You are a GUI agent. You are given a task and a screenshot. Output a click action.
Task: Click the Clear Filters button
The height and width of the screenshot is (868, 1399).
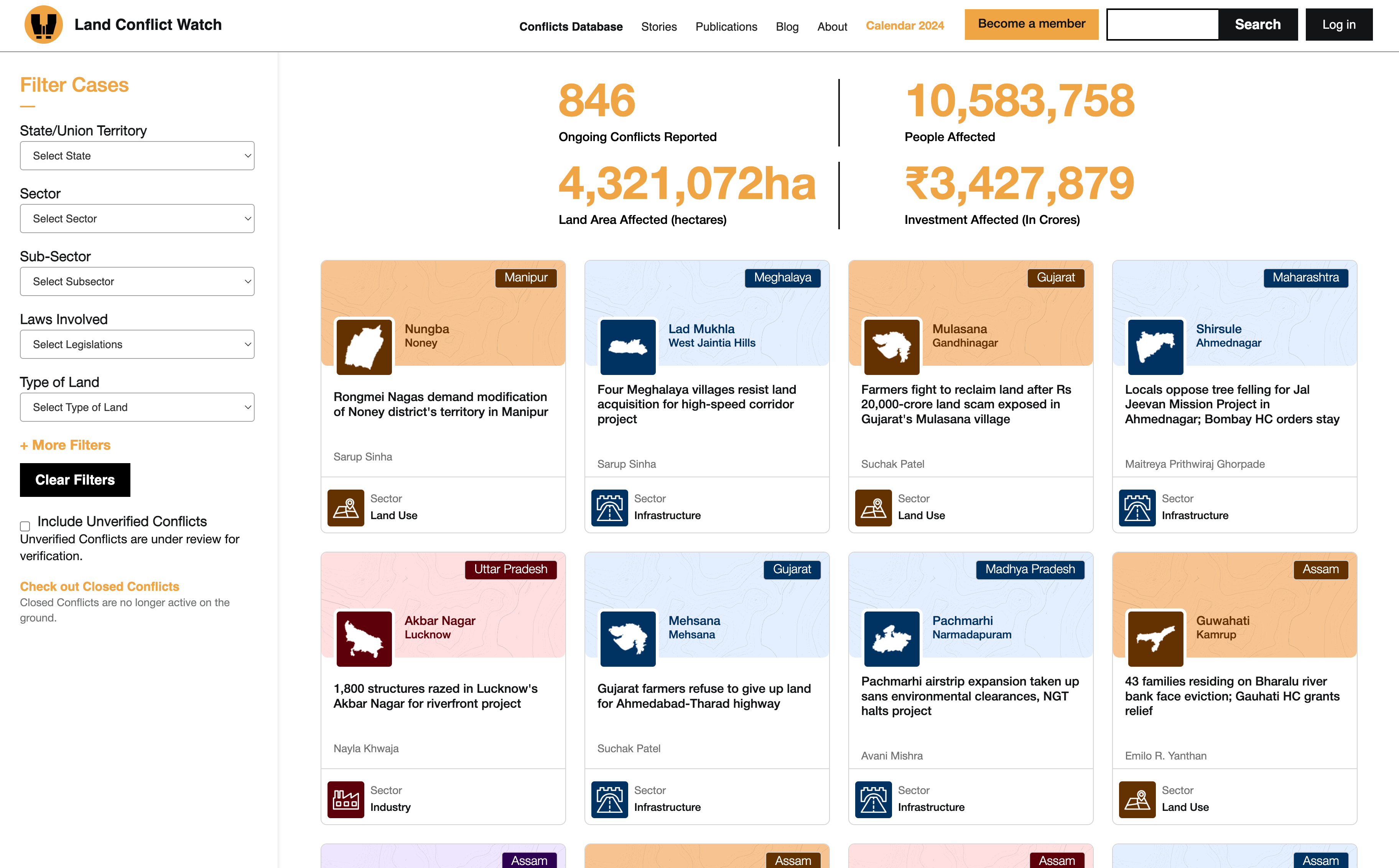click(x=75, y=479)
